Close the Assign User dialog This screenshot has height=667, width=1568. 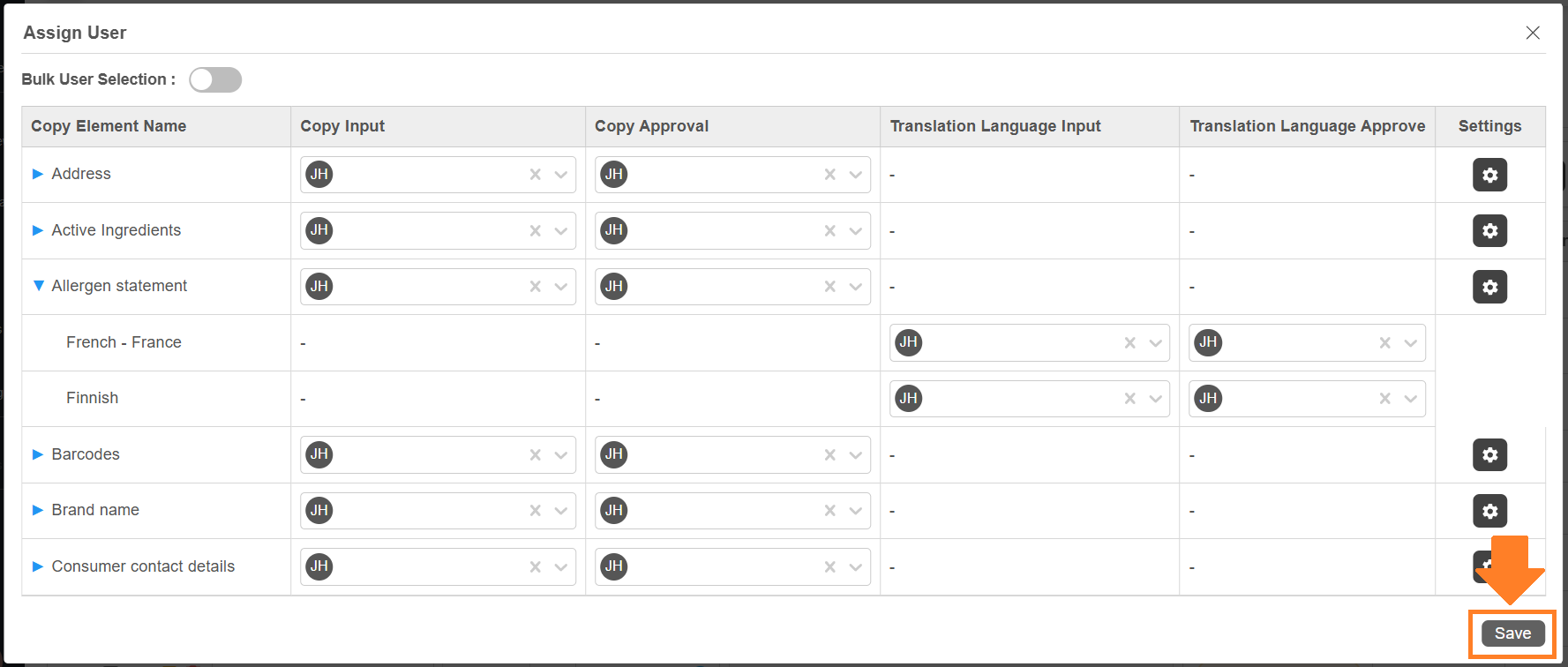1533,33
